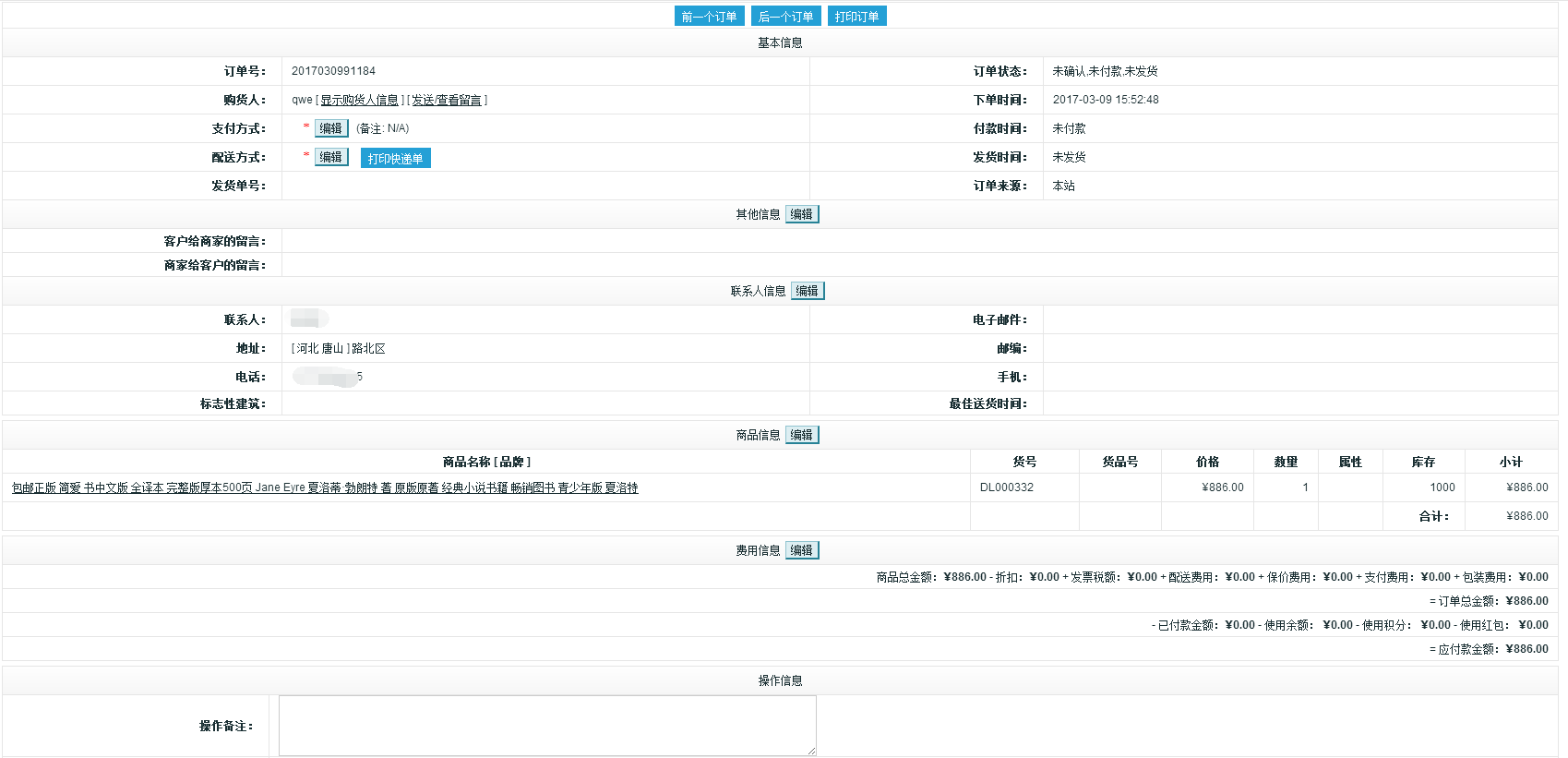Click the order number 2017030991184
Image resolution: width=1568 pixels, height=758 pixels.
pos(333,71)
